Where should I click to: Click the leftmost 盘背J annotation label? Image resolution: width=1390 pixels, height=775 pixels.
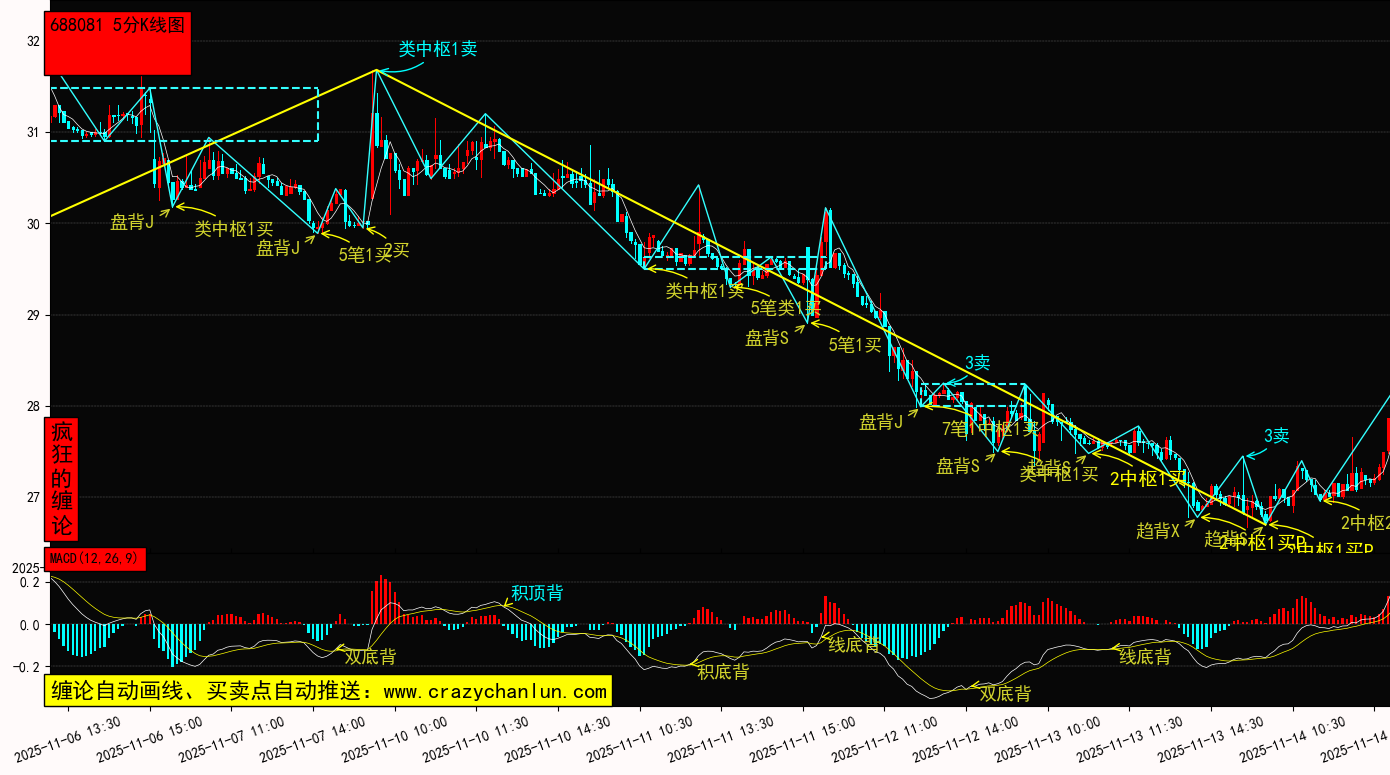[x=132, y=222]
